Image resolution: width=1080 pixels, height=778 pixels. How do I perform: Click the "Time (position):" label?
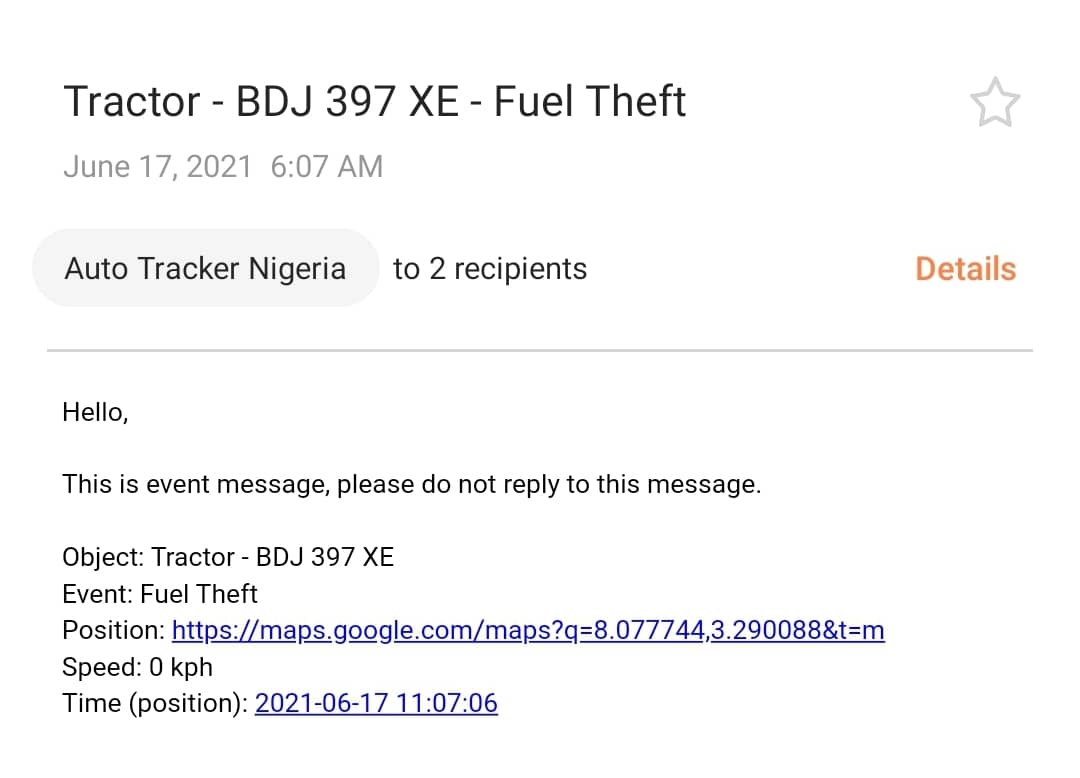click(154, 703)
